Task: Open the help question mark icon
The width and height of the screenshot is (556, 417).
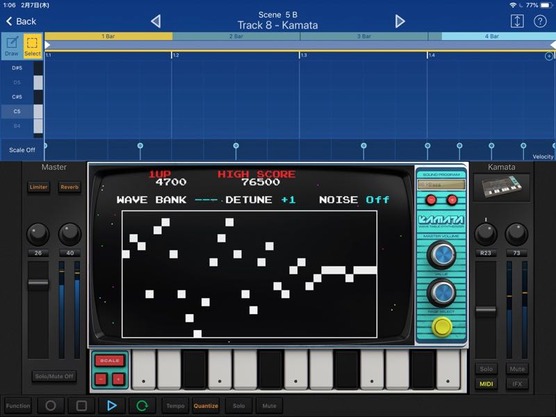Action: click(x=540, y=22)
